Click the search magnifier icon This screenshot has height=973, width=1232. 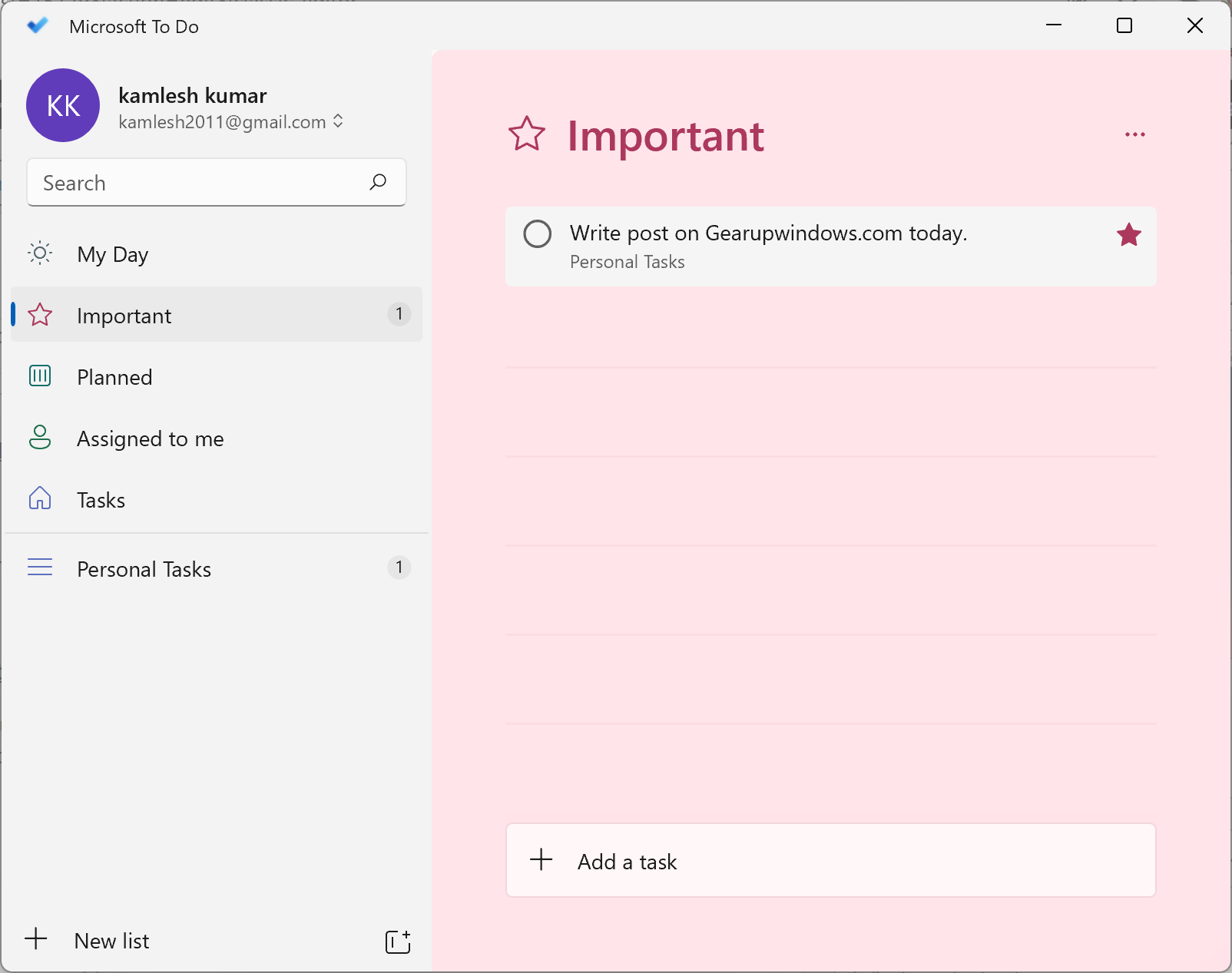click(378, 182)
